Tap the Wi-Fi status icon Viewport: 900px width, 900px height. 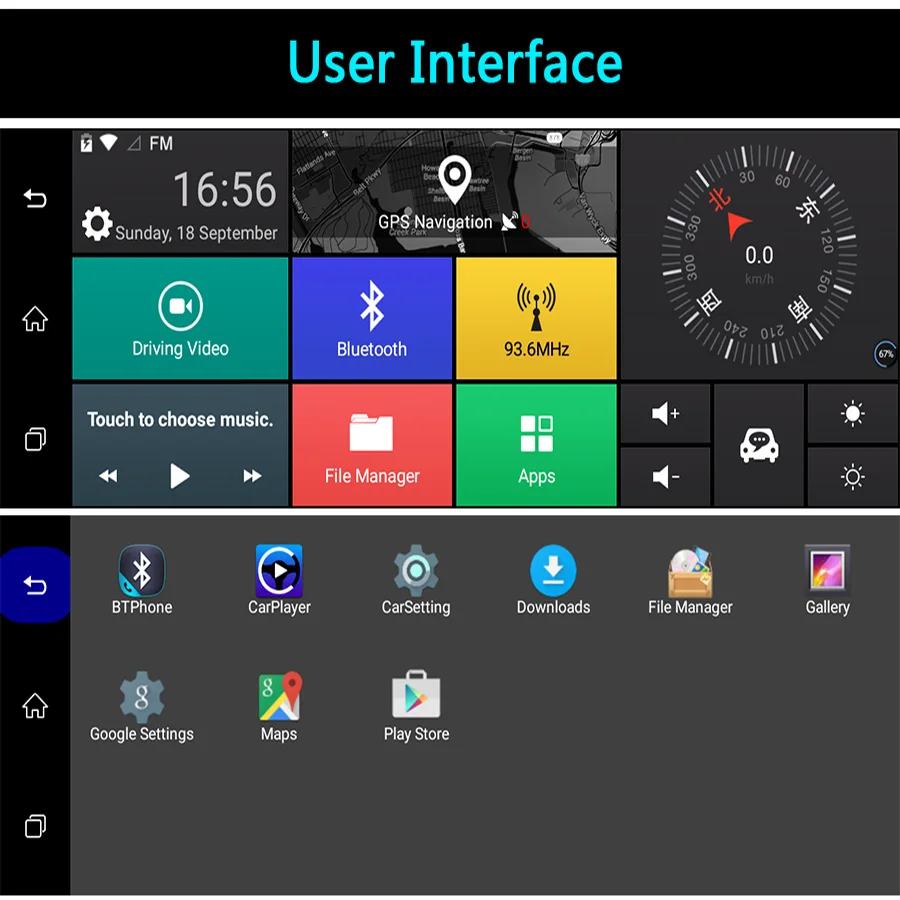tap(108, 142)
